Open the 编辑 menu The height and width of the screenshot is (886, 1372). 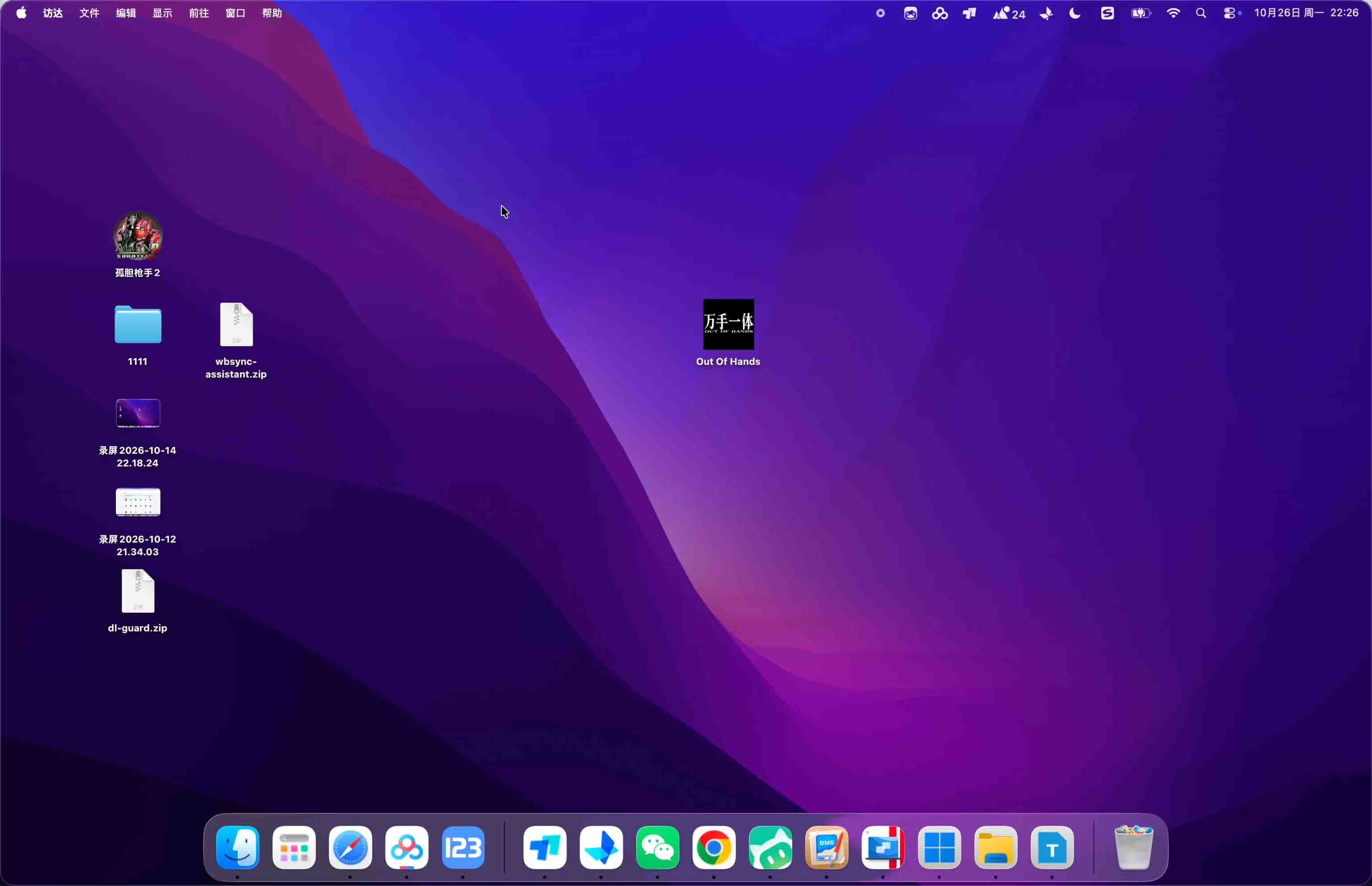(x=126, y=13)
